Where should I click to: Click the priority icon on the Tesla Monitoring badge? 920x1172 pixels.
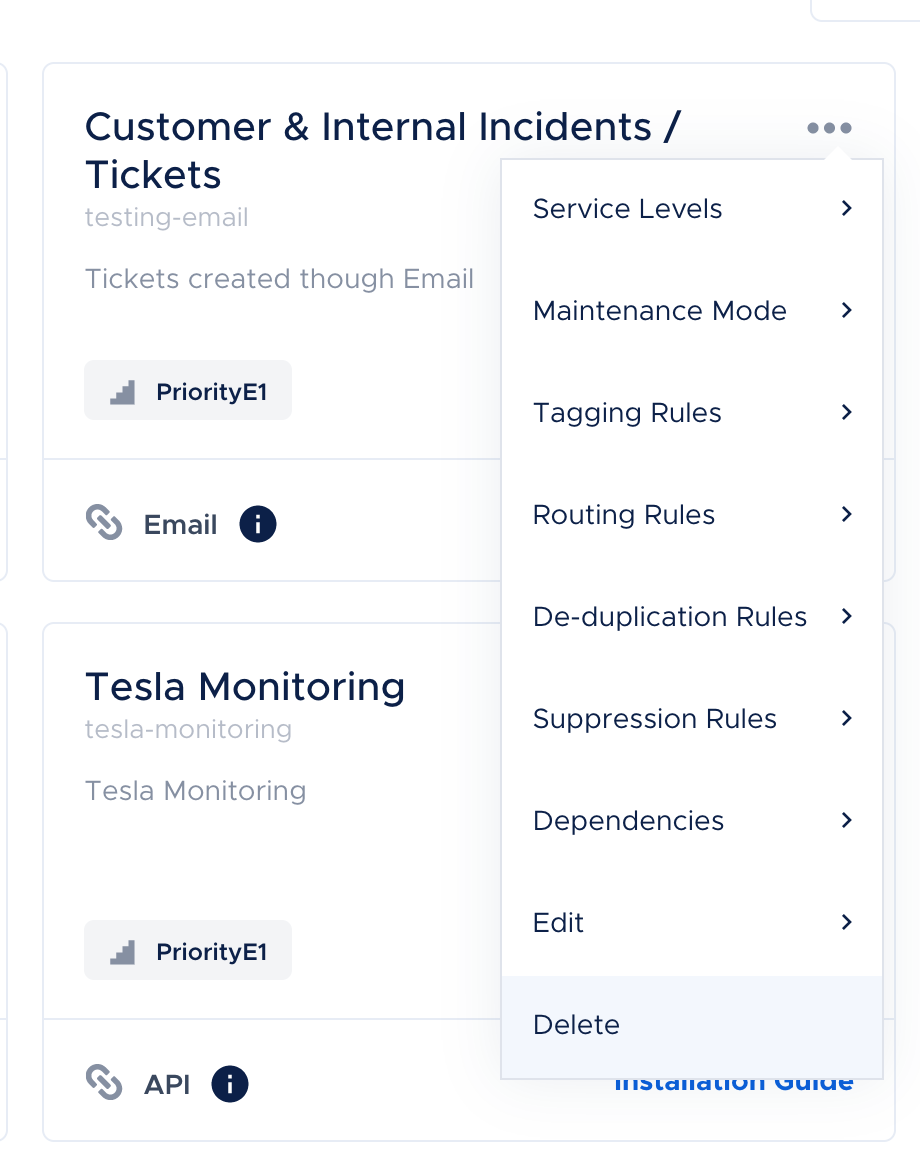[x=122, y=952]
